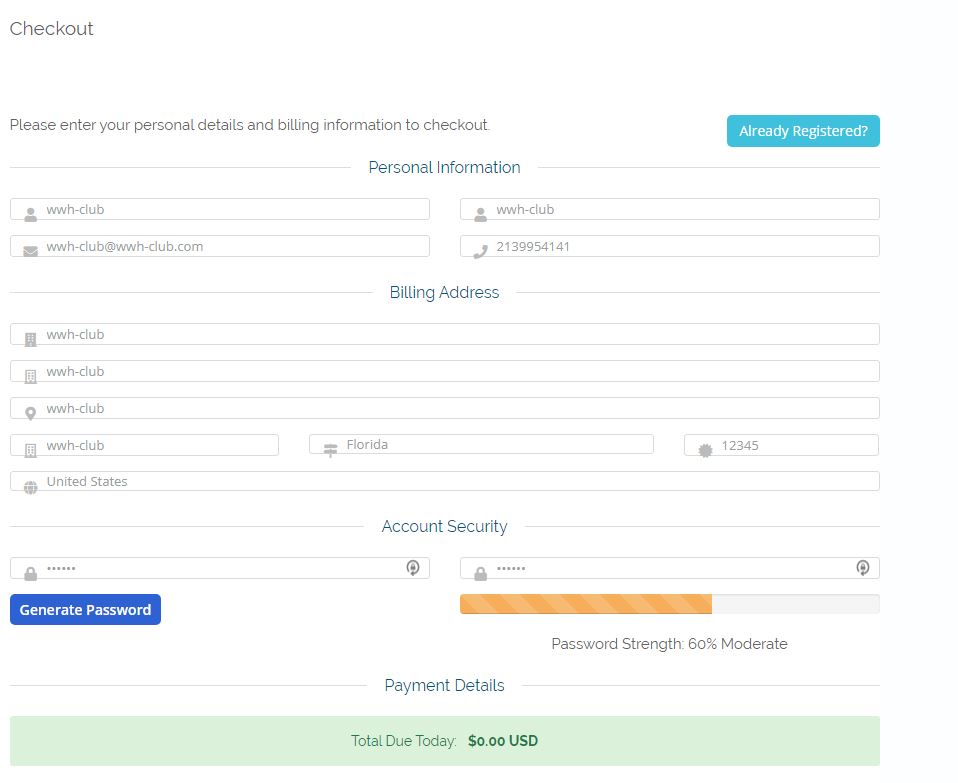Click the lock icon in the confirm password field
The image size is (958, 783).
[480, 573]
